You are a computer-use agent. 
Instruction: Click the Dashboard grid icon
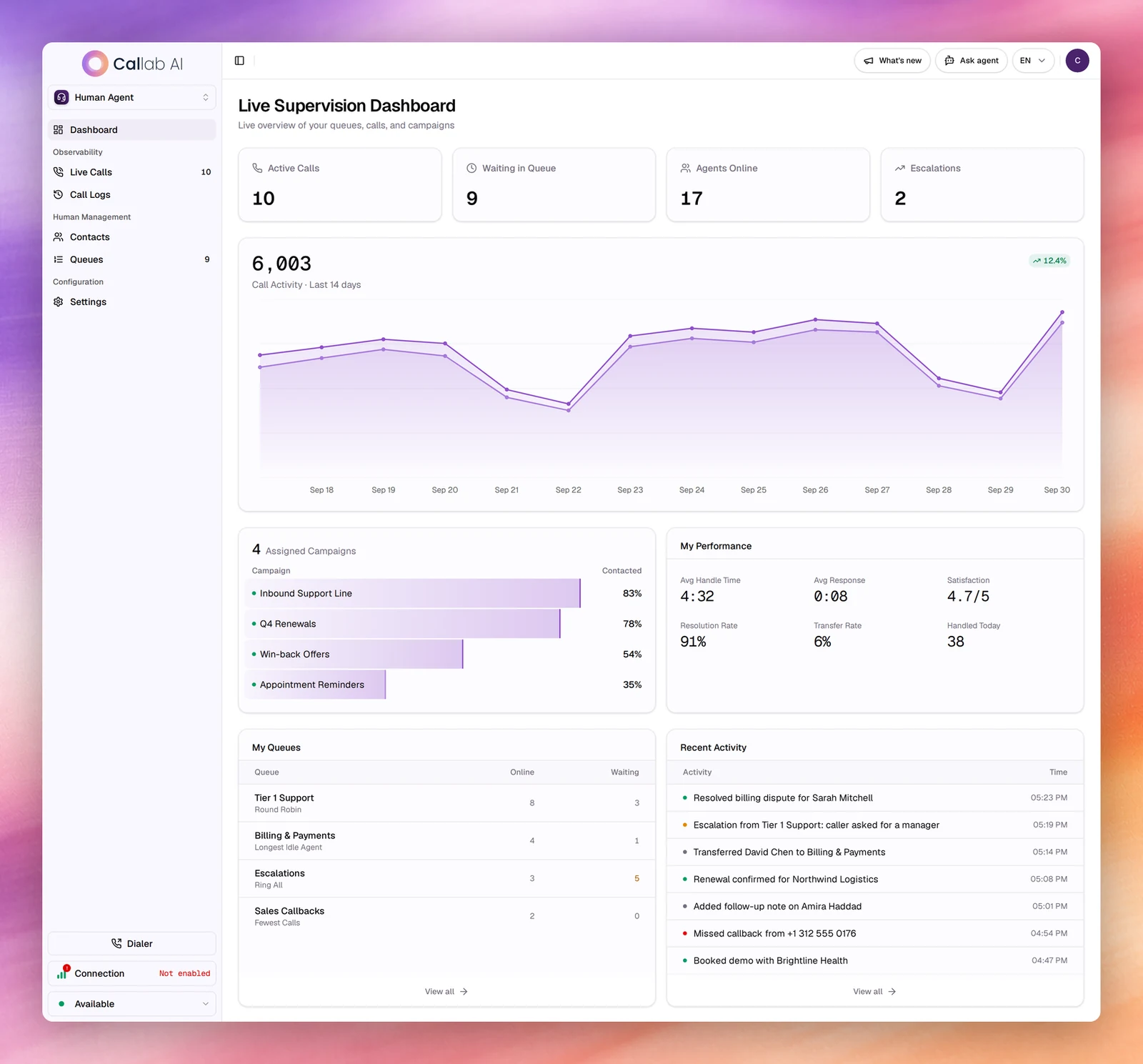[59, 130]
